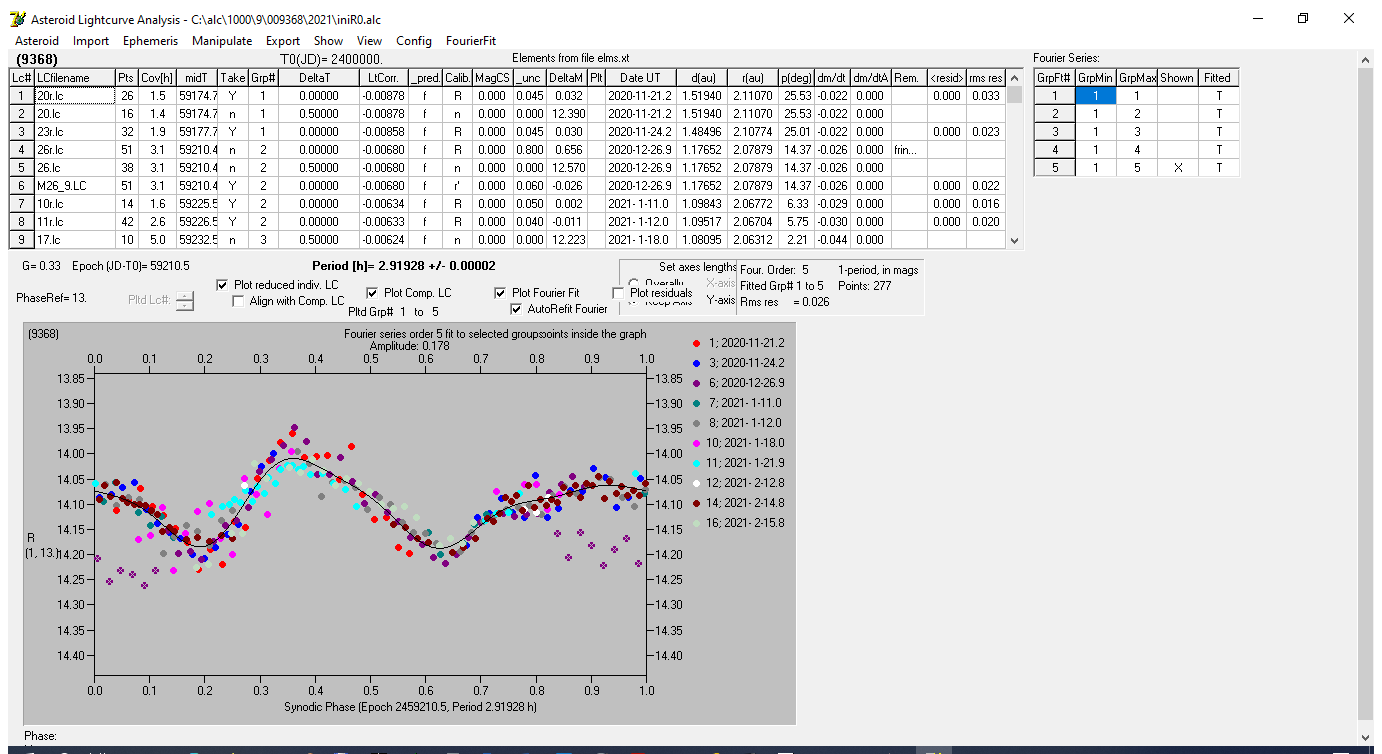Viewport: 1382px width, 754px height.
Task: Open the Import menu
Action: (91, 41)
